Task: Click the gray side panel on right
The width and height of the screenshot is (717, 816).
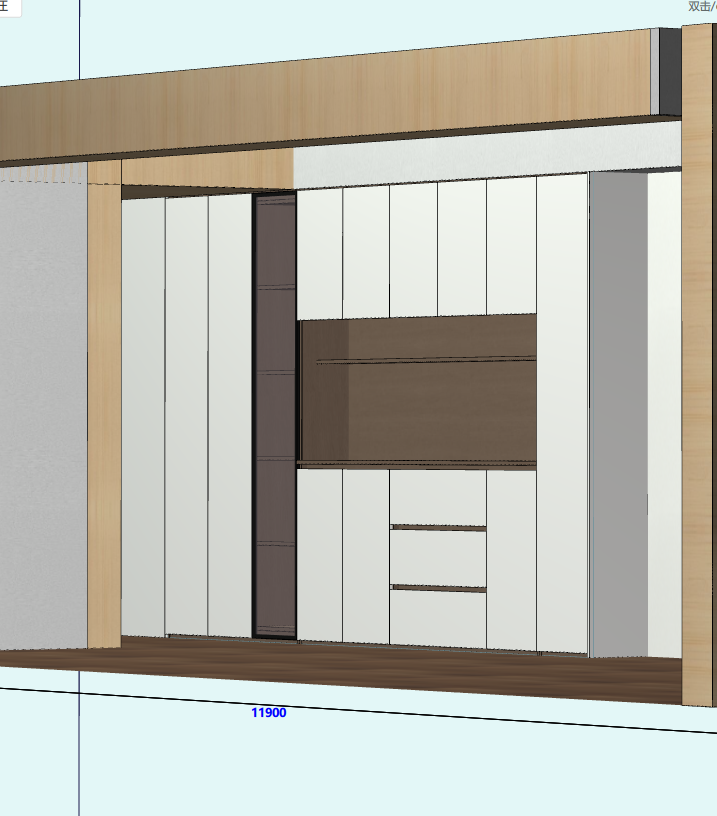Action: coord(618,415)
